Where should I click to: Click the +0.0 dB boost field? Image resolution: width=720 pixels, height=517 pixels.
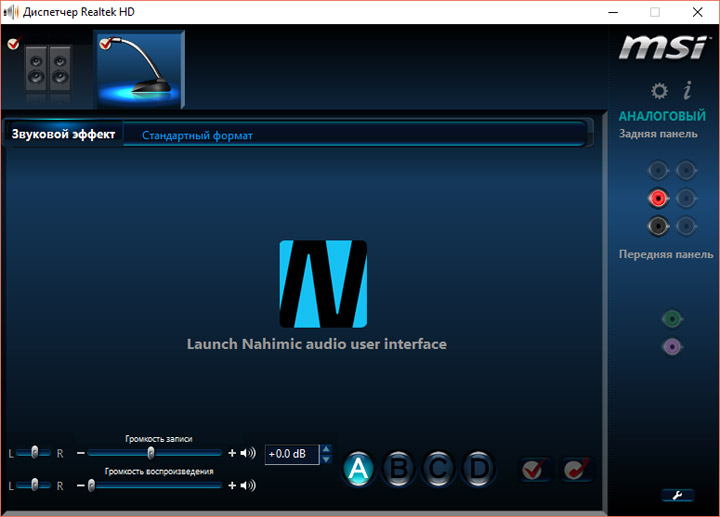[292, 454]
